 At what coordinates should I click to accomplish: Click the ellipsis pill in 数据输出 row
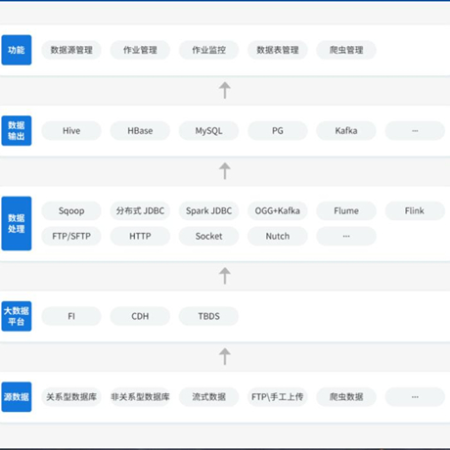415,131
